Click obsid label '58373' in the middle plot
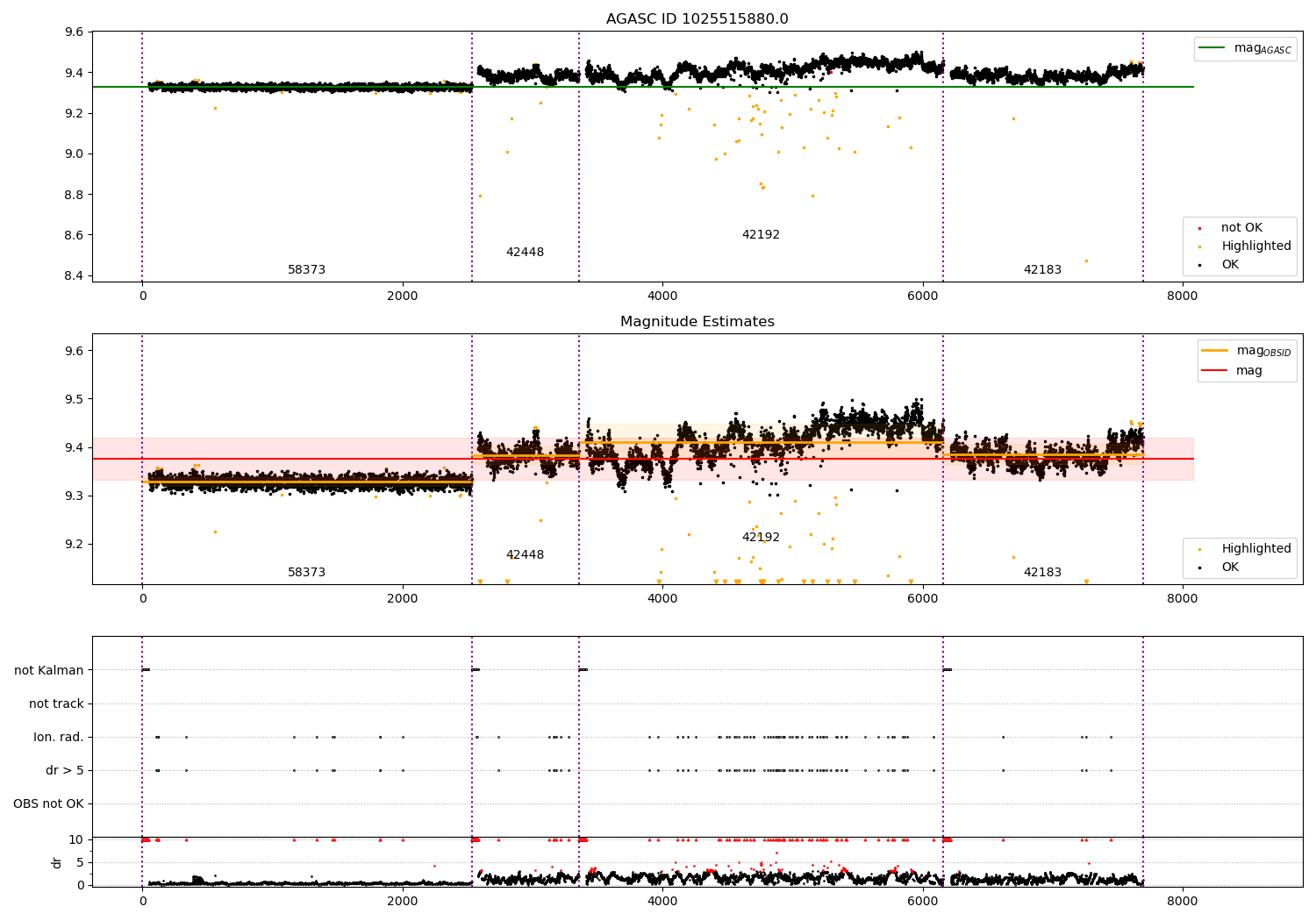Viewport: 1316px width, 921px height. pyautogui.click(x=307, y=573)
